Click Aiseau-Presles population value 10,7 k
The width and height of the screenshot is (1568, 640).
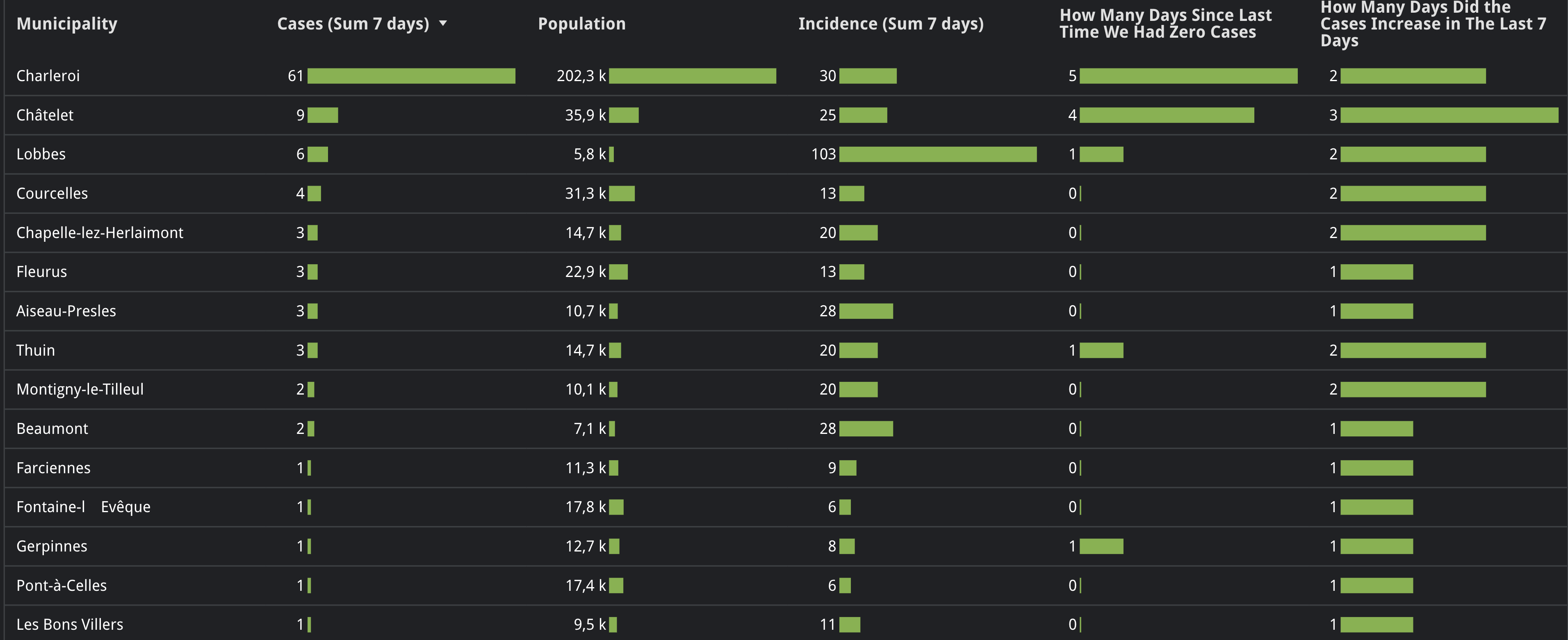[x=586, y=311]
